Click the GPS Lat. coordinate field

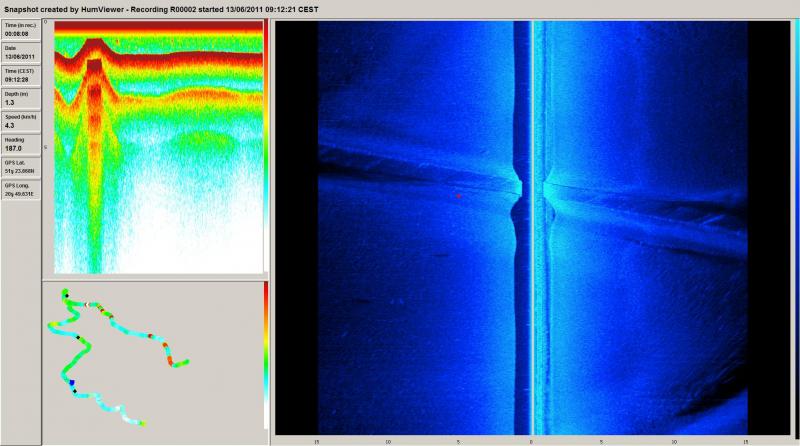click(21, 170)
